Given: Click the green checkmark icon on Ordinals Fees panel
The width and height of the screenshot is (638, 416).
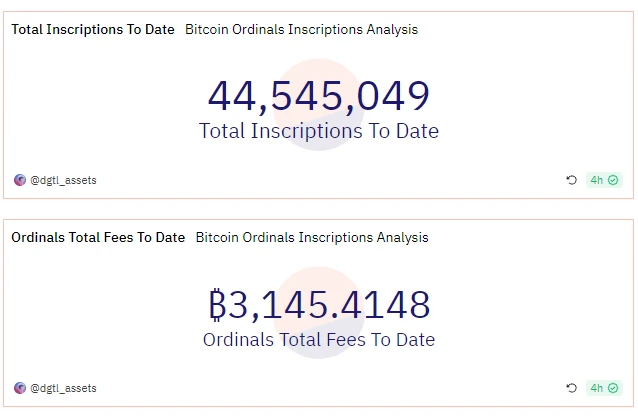Looking at the screenshot, I should (613, 388).
